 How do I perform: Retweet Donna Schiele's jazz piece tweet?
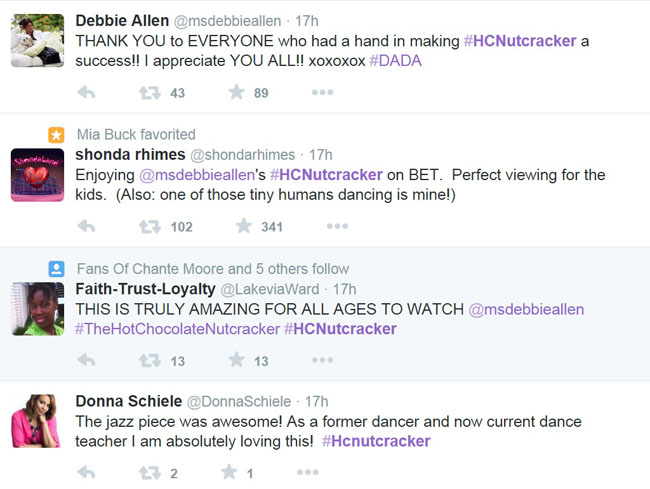[x=150, y=473]
